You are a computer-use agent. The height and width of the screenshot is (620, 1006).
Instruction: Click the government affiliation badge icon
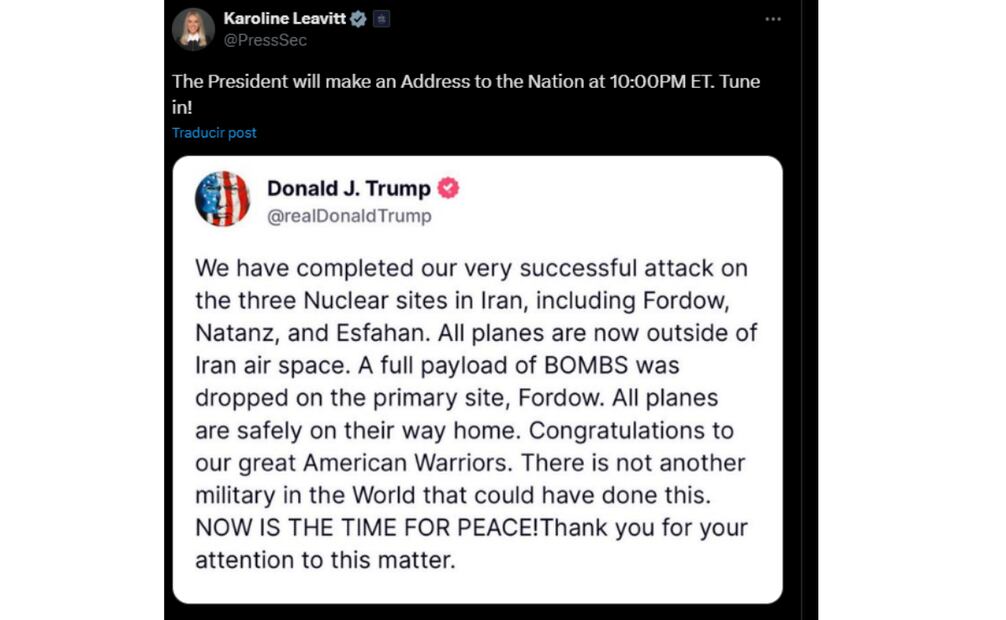[x=381, y=19]
